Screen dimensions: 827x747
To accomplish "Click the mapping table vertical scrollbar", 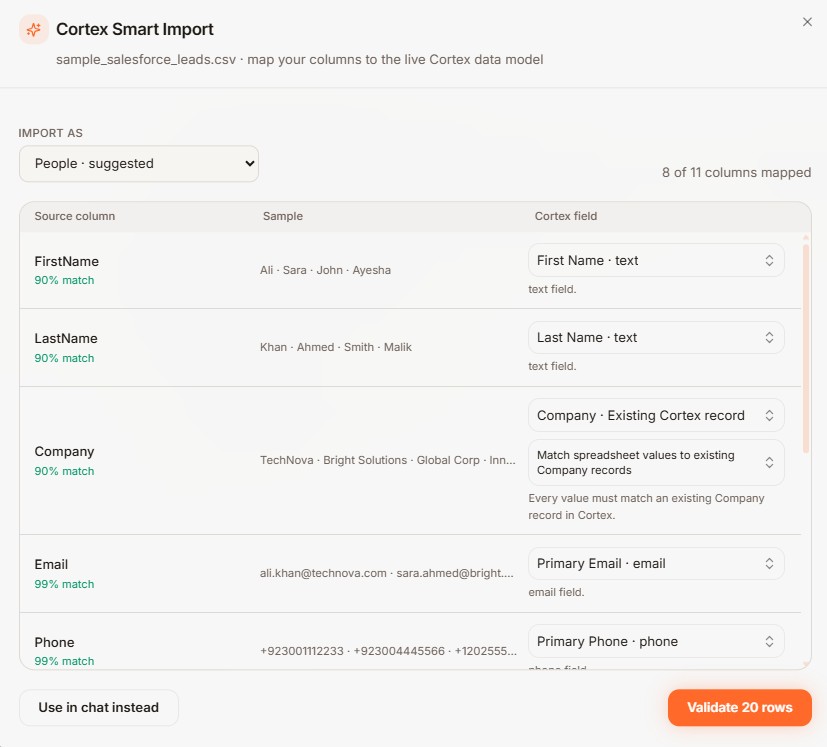I will [805, 348].
